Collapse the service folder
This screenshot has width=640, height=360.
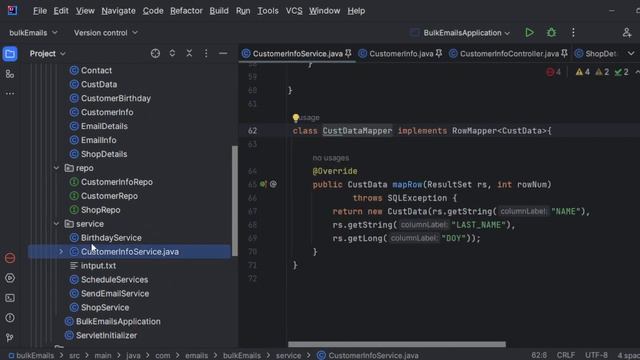point(56,224)
